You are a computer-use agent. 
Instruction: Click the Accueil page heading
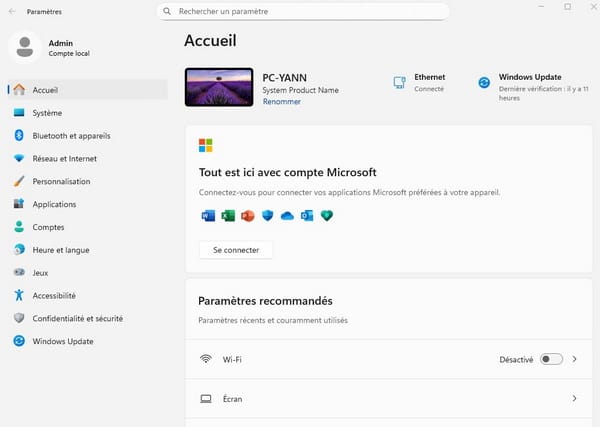(210, 41)
